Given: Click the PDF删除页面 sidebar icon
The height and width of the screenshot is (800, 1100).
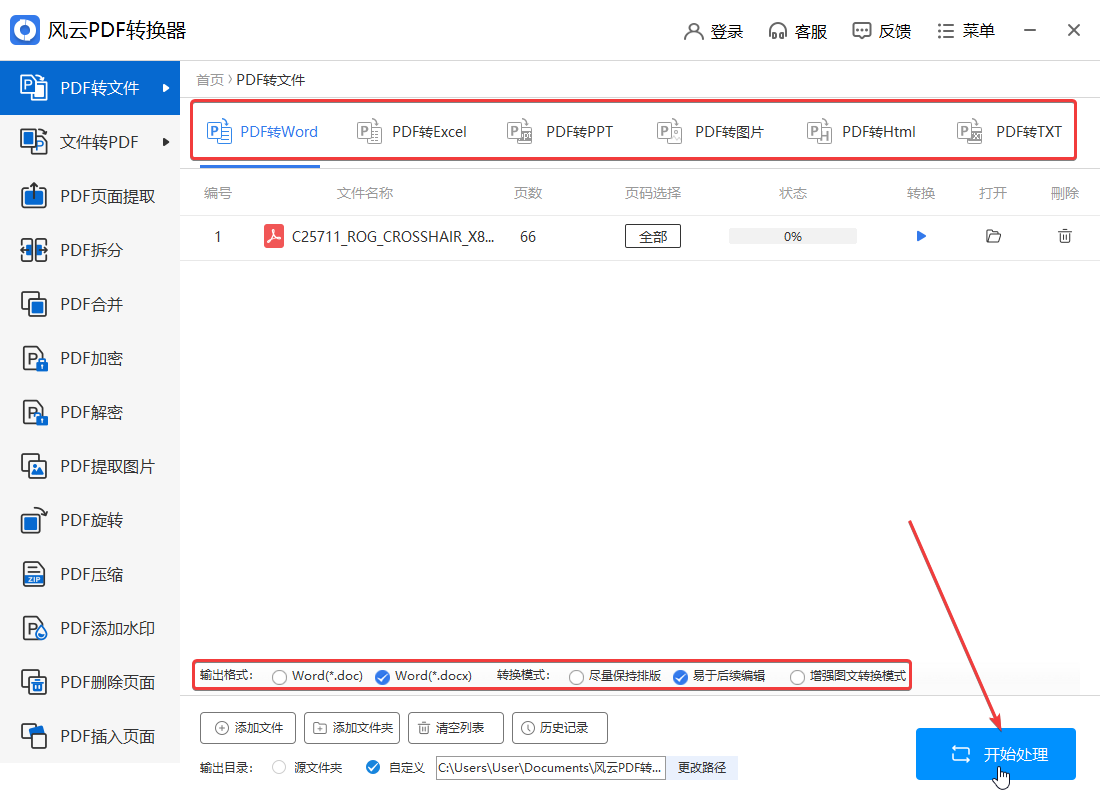Looking at the screenshot, I should 34,682.
